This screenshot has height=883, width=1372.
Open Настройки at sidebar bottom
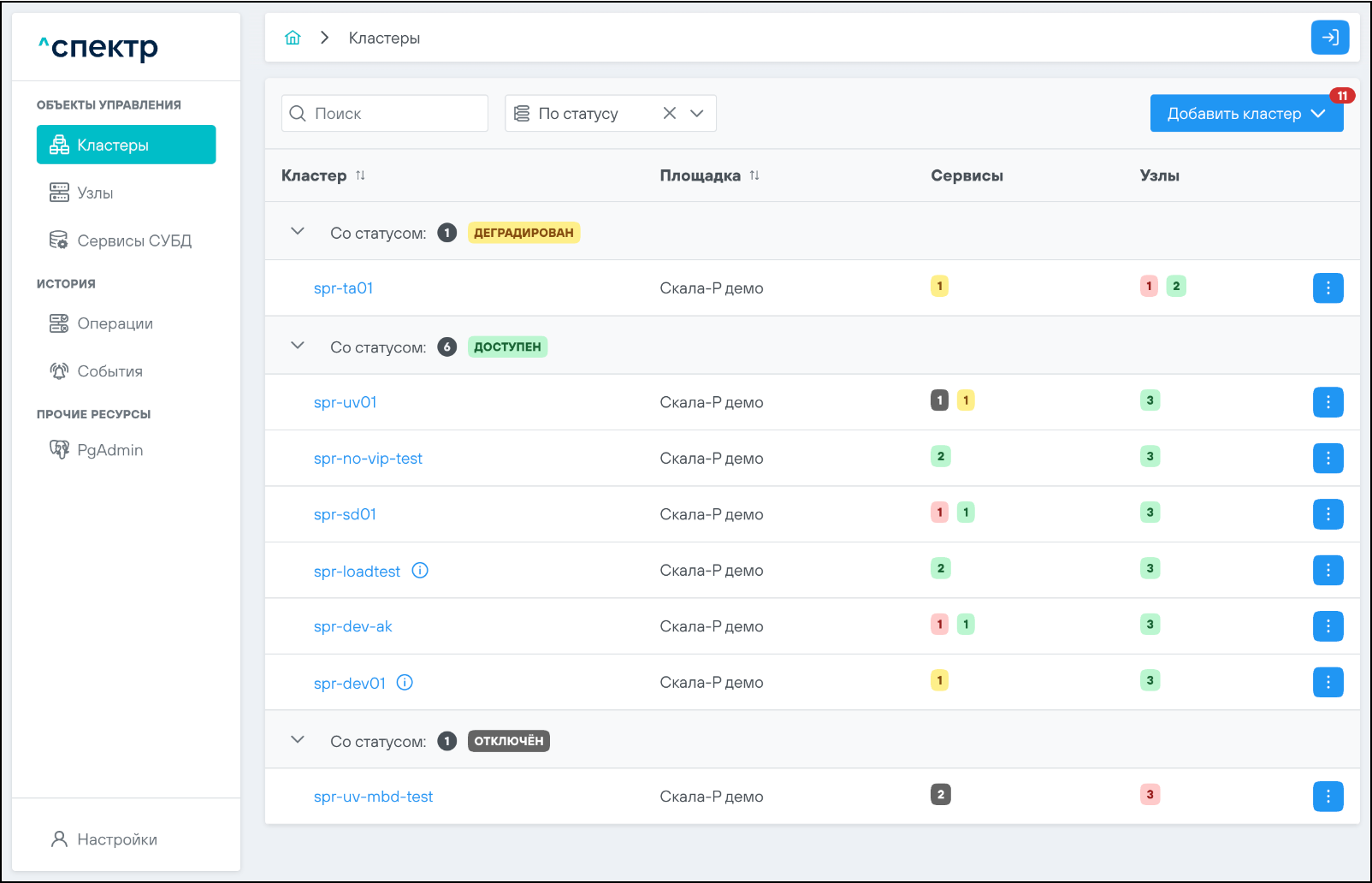coord(116,839)
